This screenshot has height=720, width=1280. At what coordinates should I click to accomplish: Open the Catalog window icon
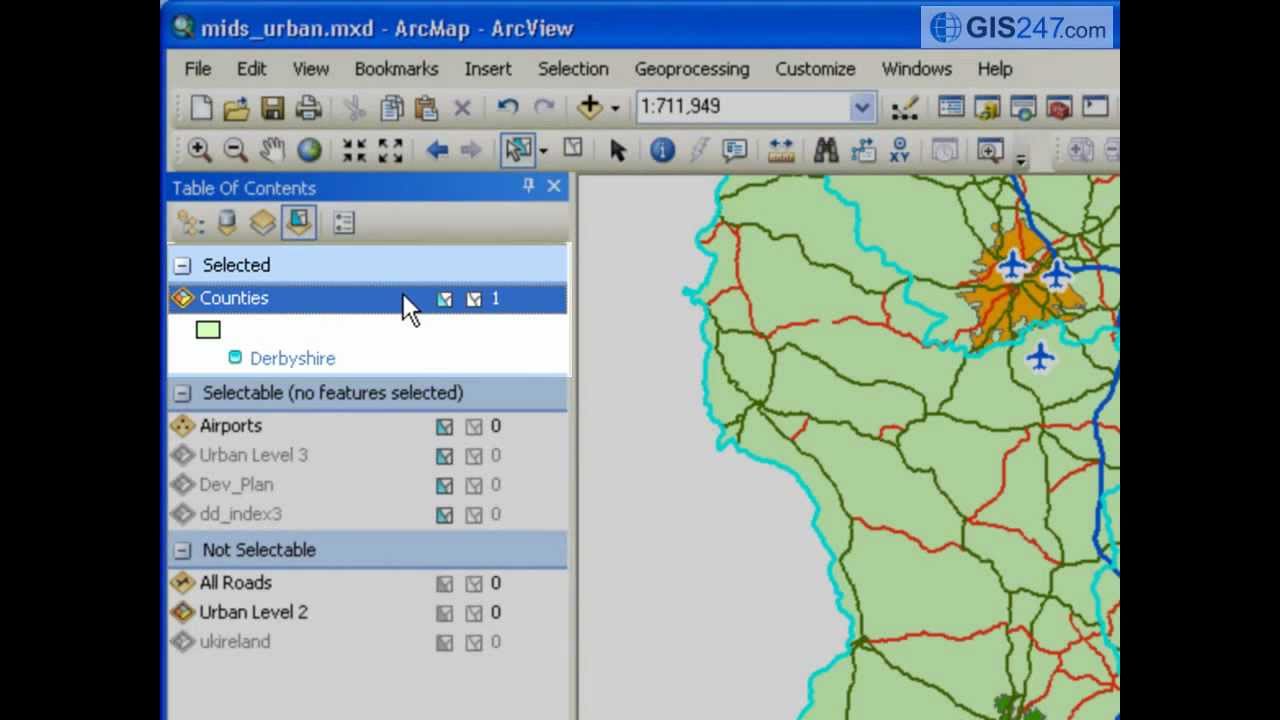click(x=987, y=107)
